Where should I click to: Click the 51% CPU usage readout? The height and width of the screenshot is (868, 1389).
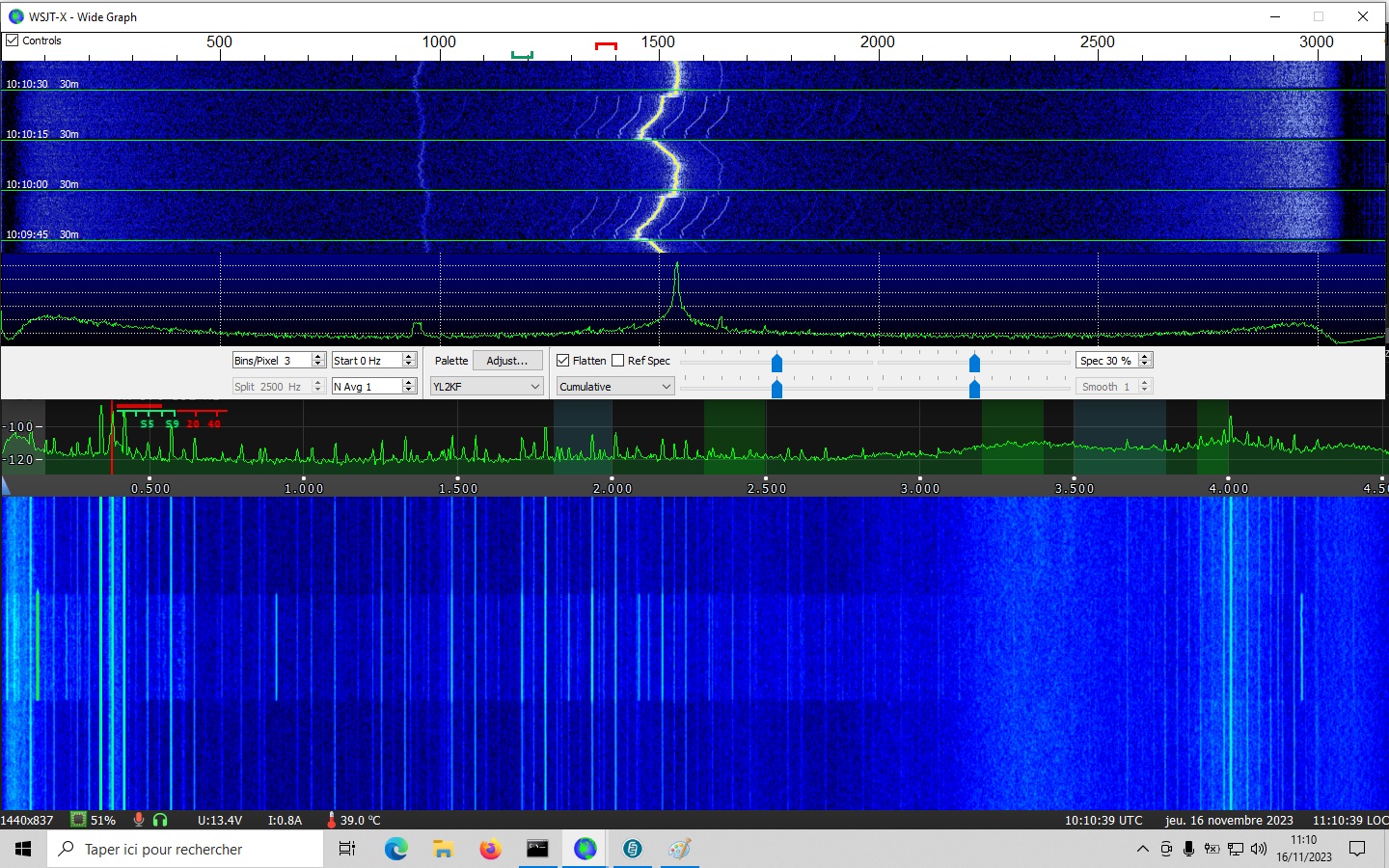[103, 820]
